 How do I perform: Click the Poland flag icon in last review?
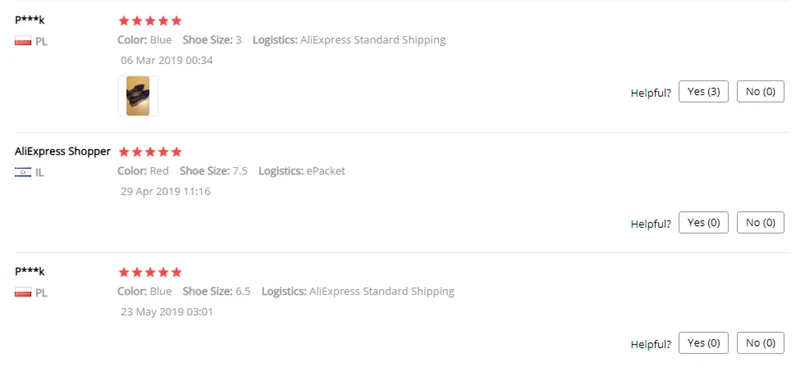[23, 293]
